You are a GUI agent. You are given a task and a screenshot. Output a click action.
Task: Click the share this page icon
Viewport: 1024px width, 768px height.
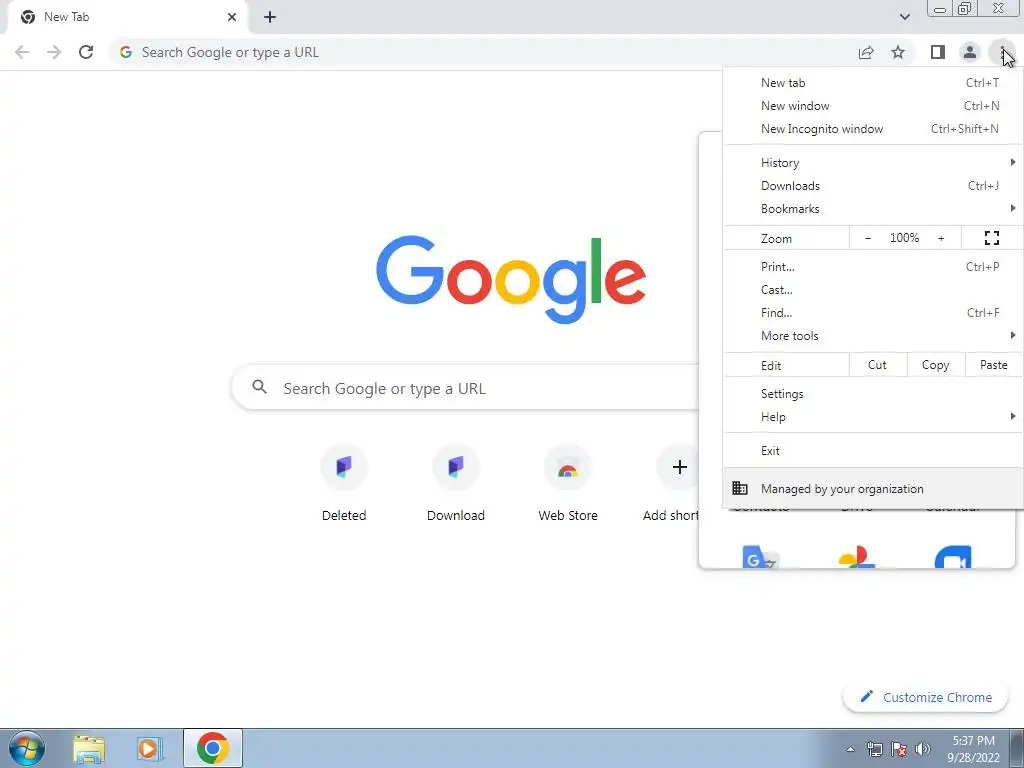coord(866,52)
